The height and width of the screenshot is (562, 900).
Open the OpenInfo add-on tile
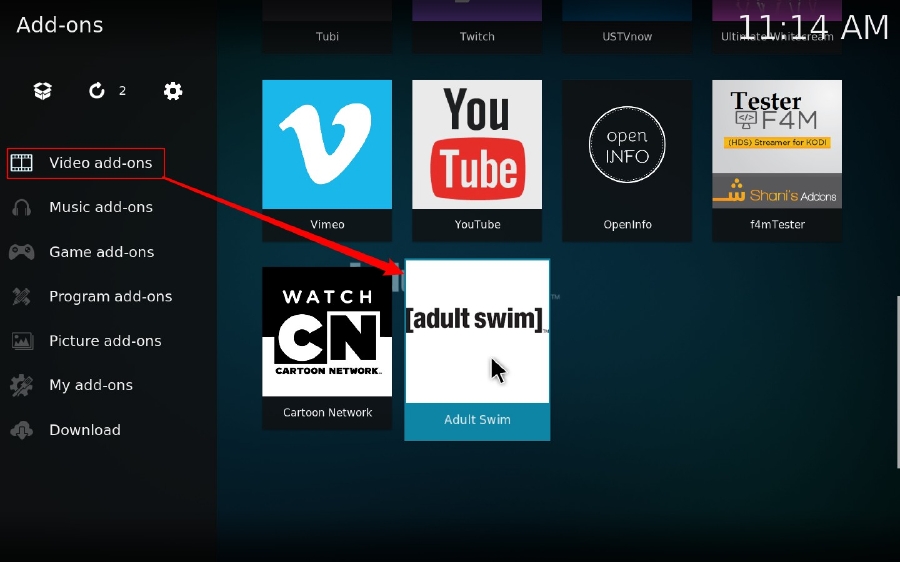coord(627,160)
